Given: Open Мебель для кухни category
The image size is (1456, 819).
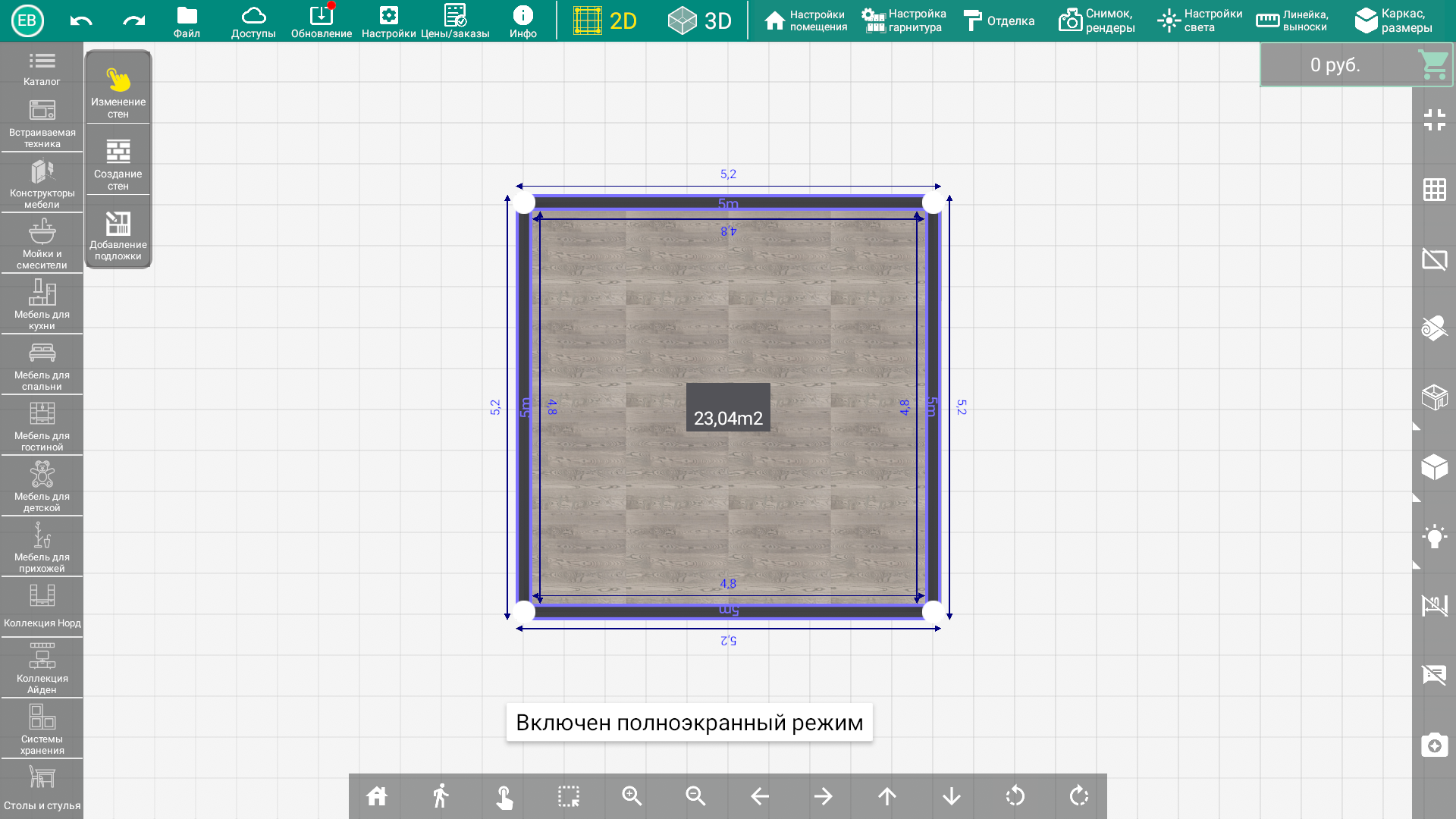Looking at the screenshot, I should [42, 305].
